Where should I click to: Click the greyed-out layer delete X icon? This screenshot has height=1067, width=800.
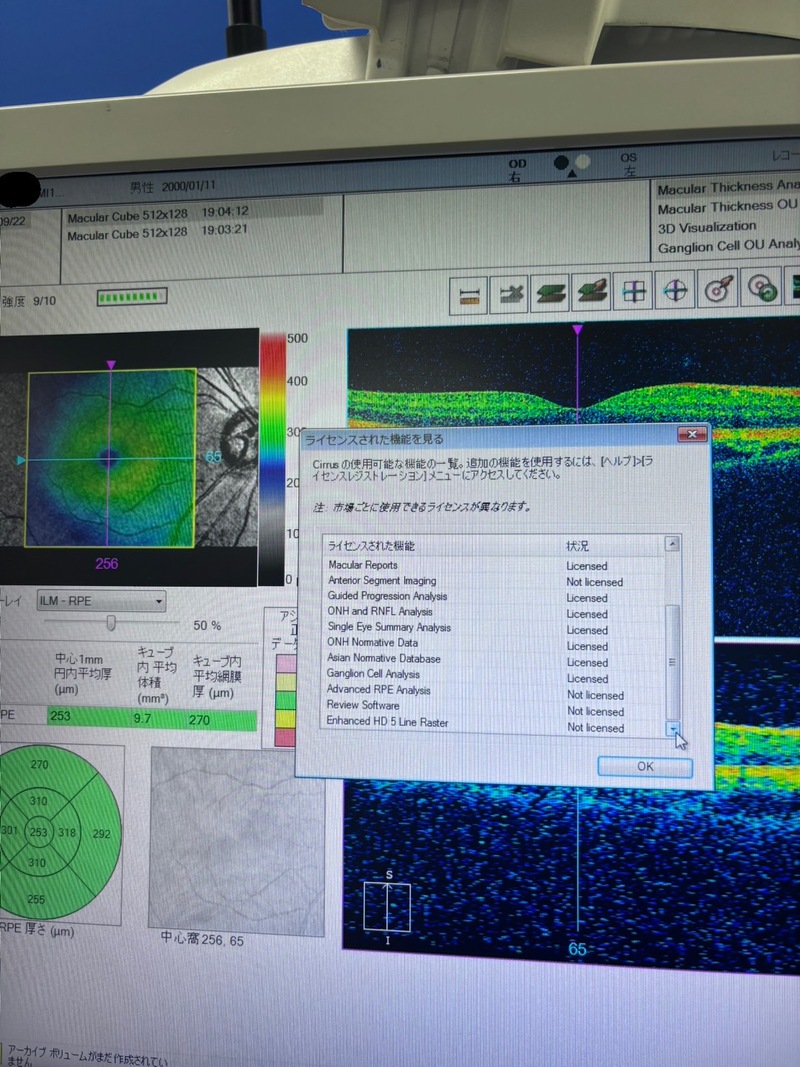(x=512, y=294)
